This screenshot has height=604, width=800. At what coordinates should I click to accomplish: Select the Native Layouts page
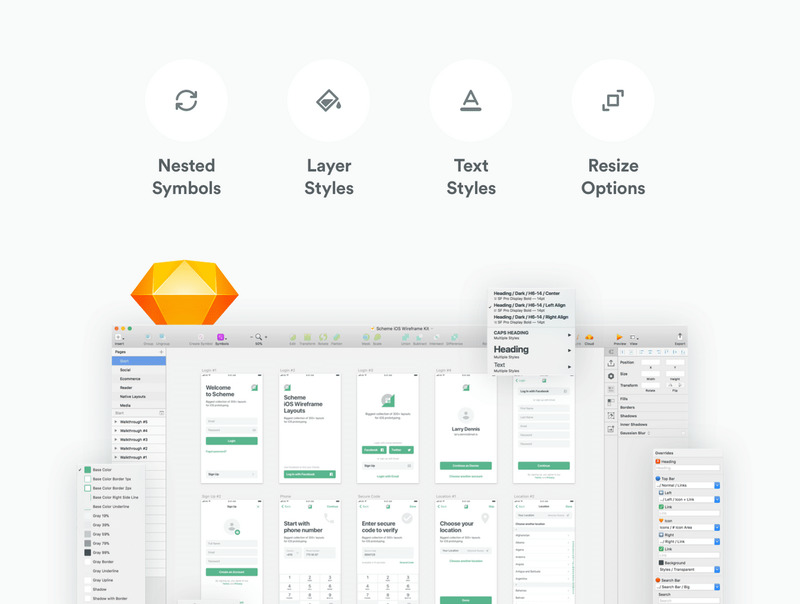click(x=139, y=396)
